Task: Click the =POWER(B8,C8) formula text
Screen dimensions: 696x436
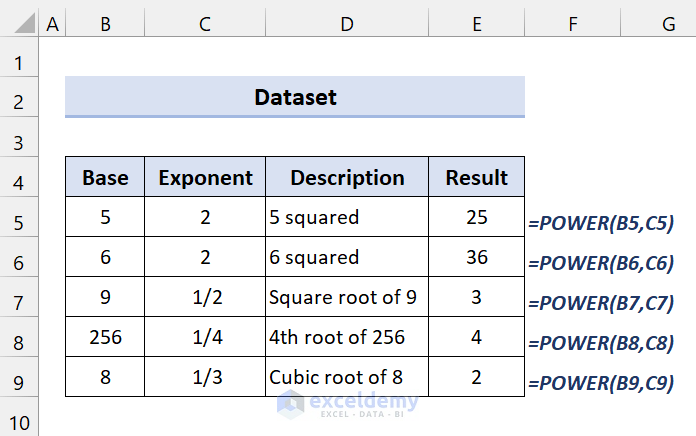Action: pyautogui.click(x=601, y=343)
